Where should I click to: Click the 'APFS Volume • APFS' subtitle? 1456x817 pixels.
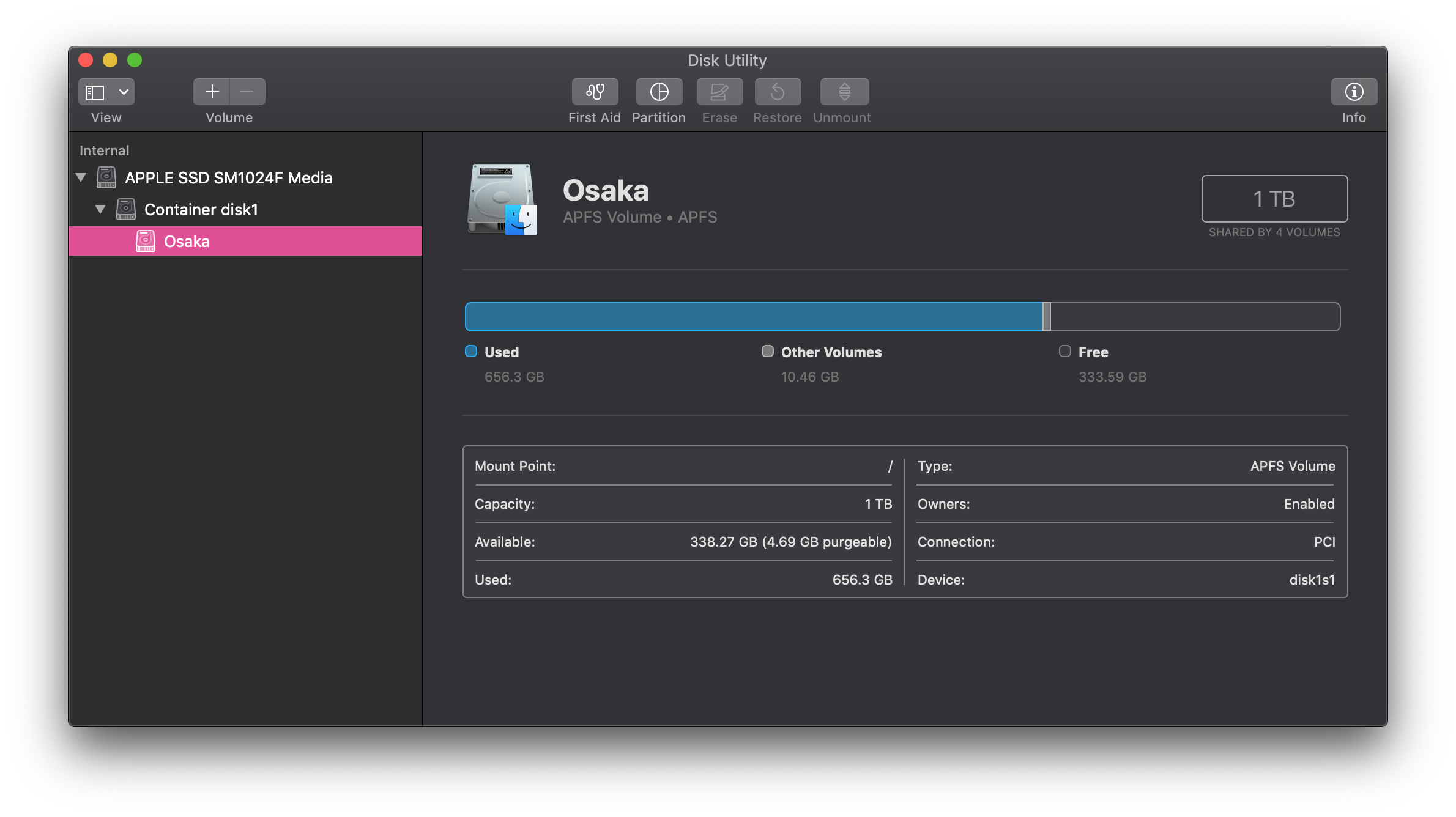[x=640, y=217]
